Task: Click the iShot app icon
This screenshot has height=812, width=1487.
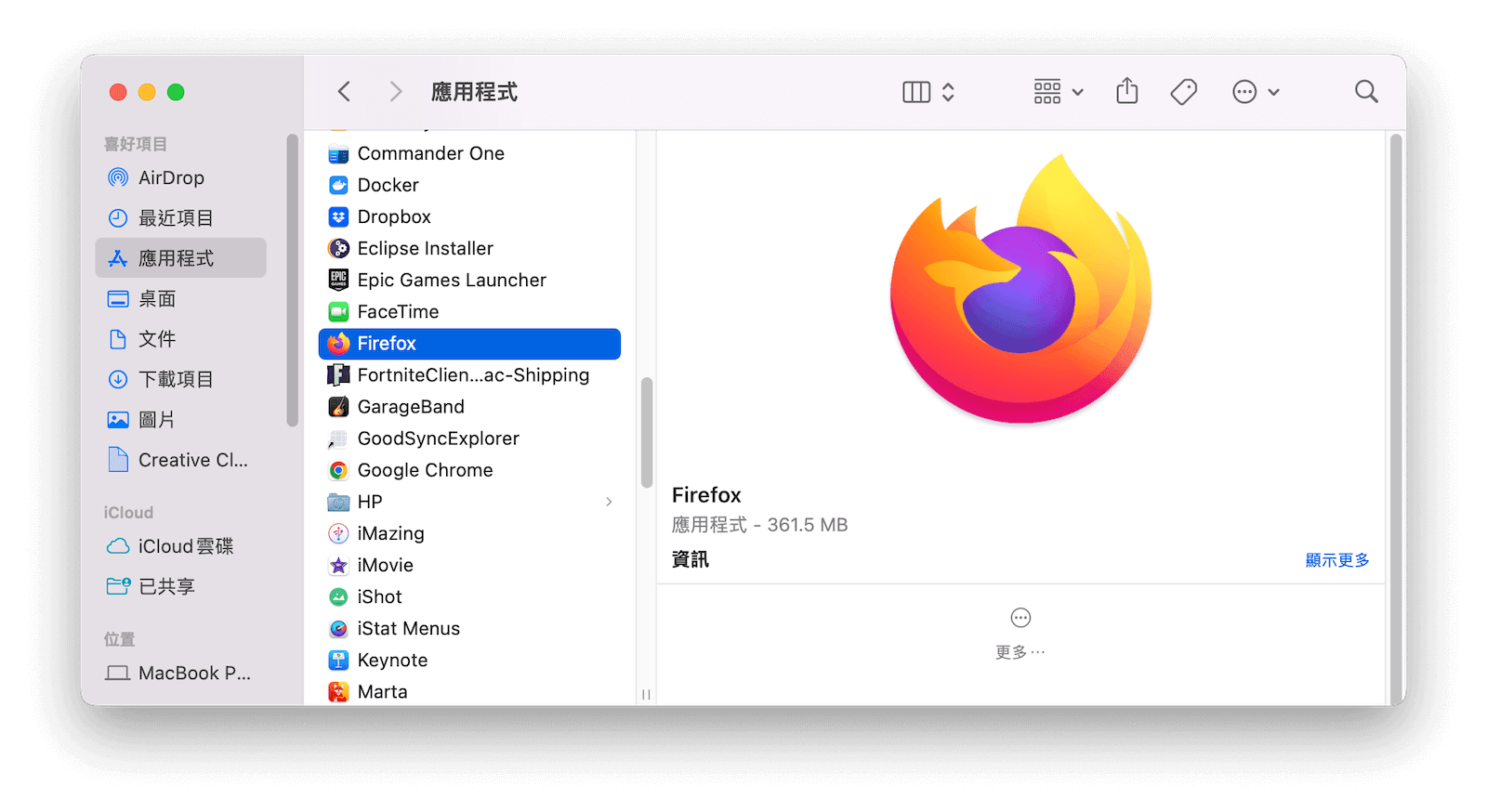Action: click(x=338, y=596)
